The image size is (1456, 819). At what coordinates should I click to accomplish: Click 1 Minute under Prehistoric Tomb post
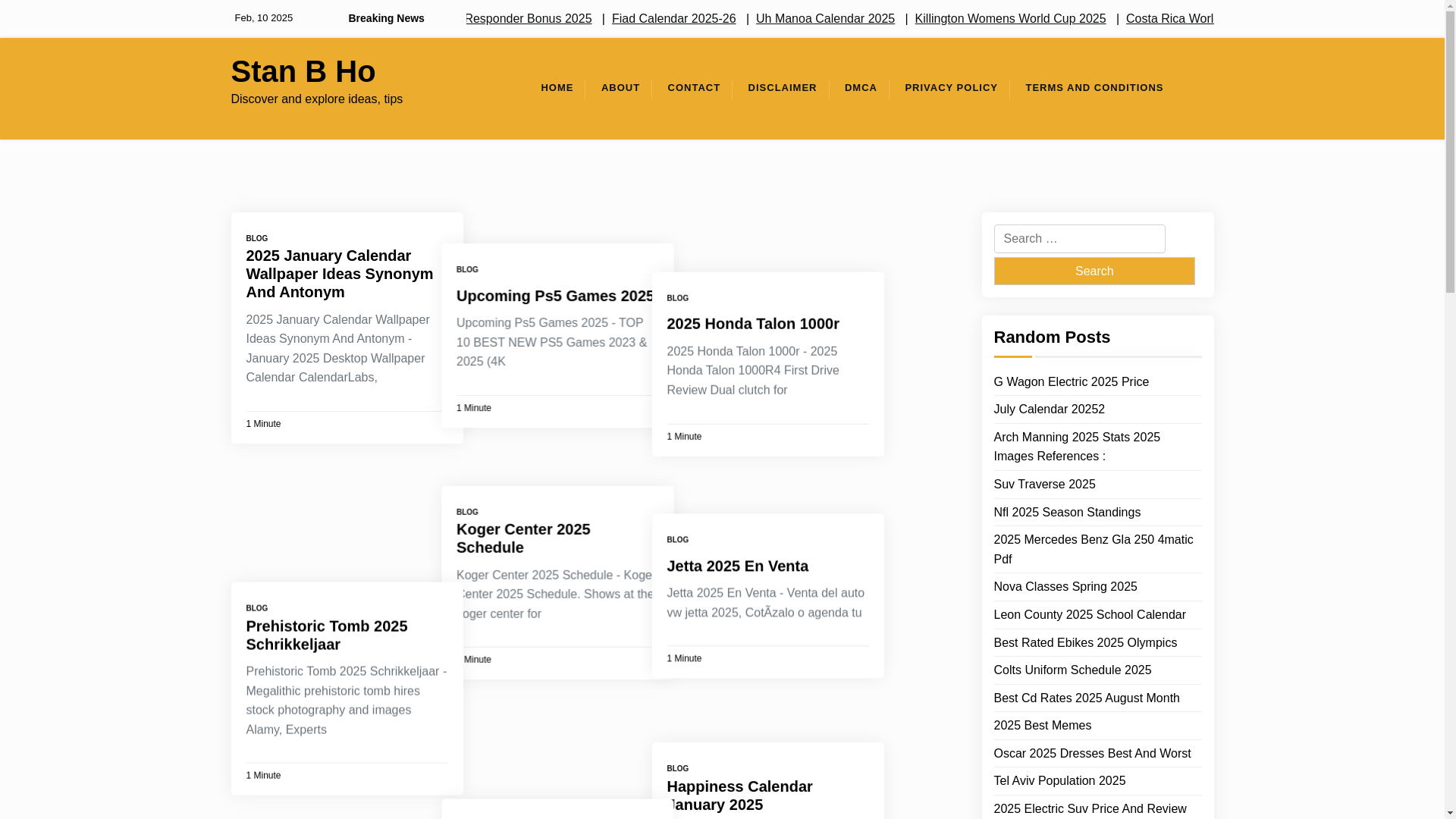[263, 776]
